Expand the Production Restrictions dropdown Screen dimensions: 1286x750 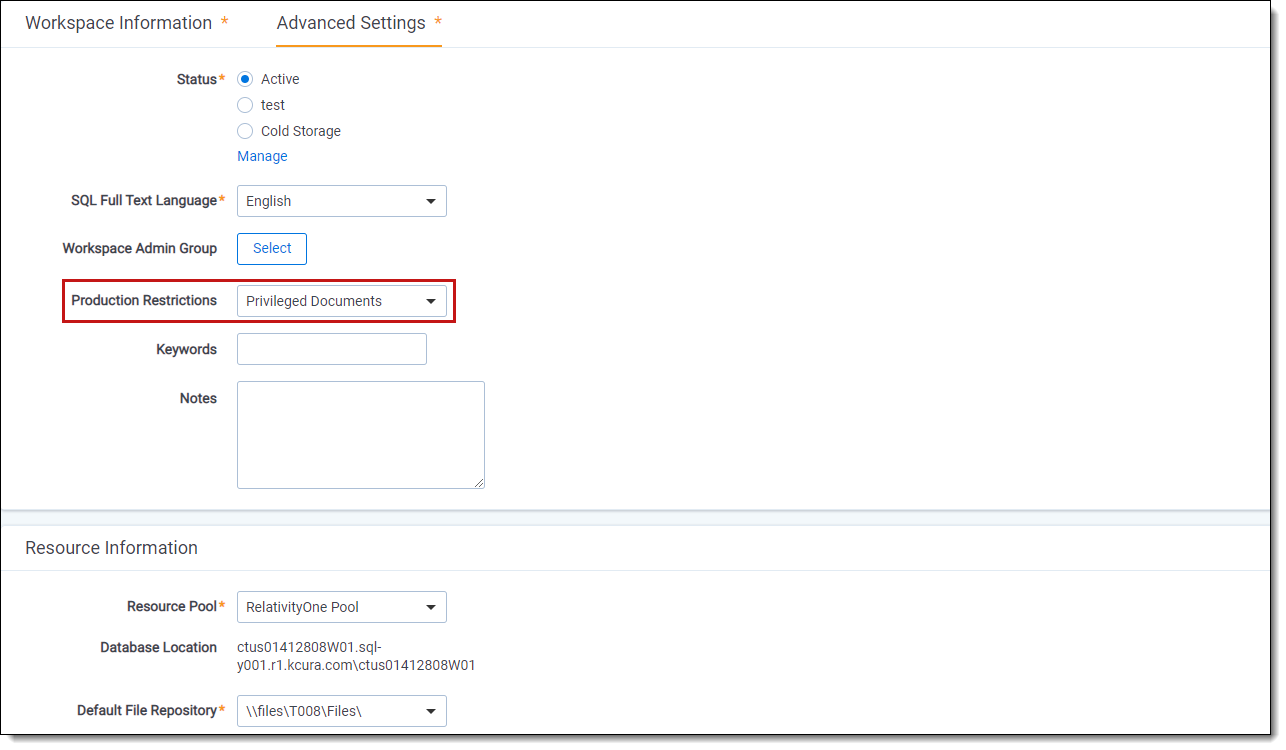342,301
